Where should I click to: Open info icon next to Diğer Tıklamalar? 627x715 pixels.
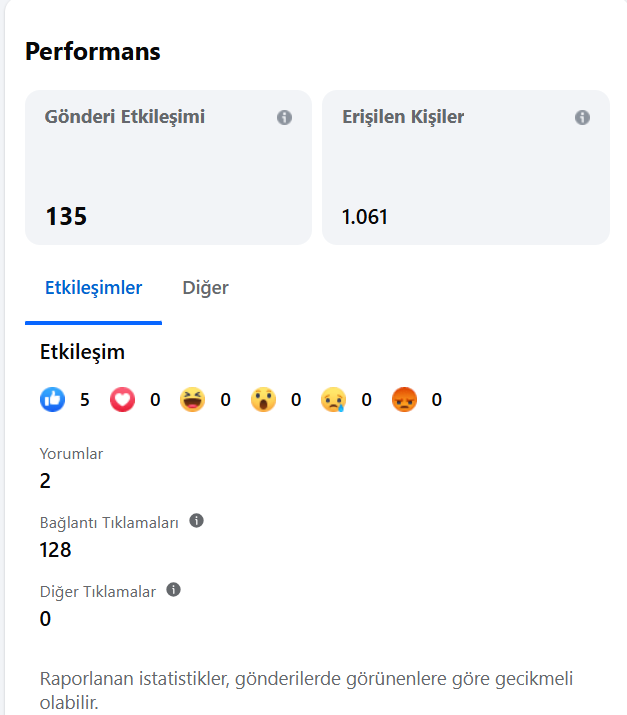173,590
